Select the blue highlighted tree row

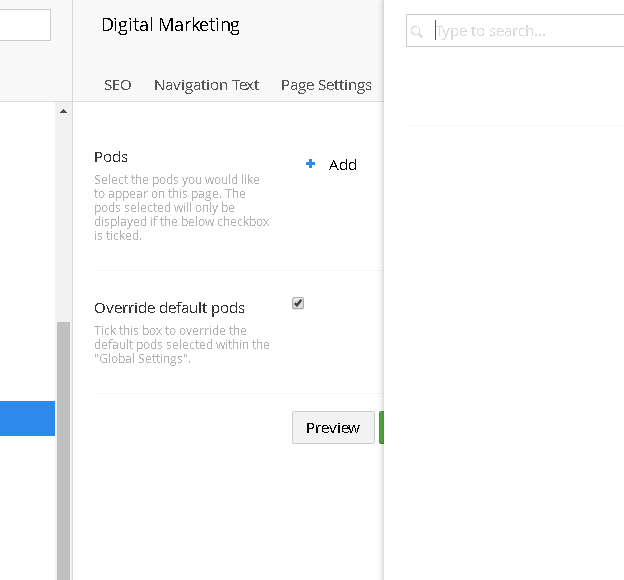tap(27, 418)
